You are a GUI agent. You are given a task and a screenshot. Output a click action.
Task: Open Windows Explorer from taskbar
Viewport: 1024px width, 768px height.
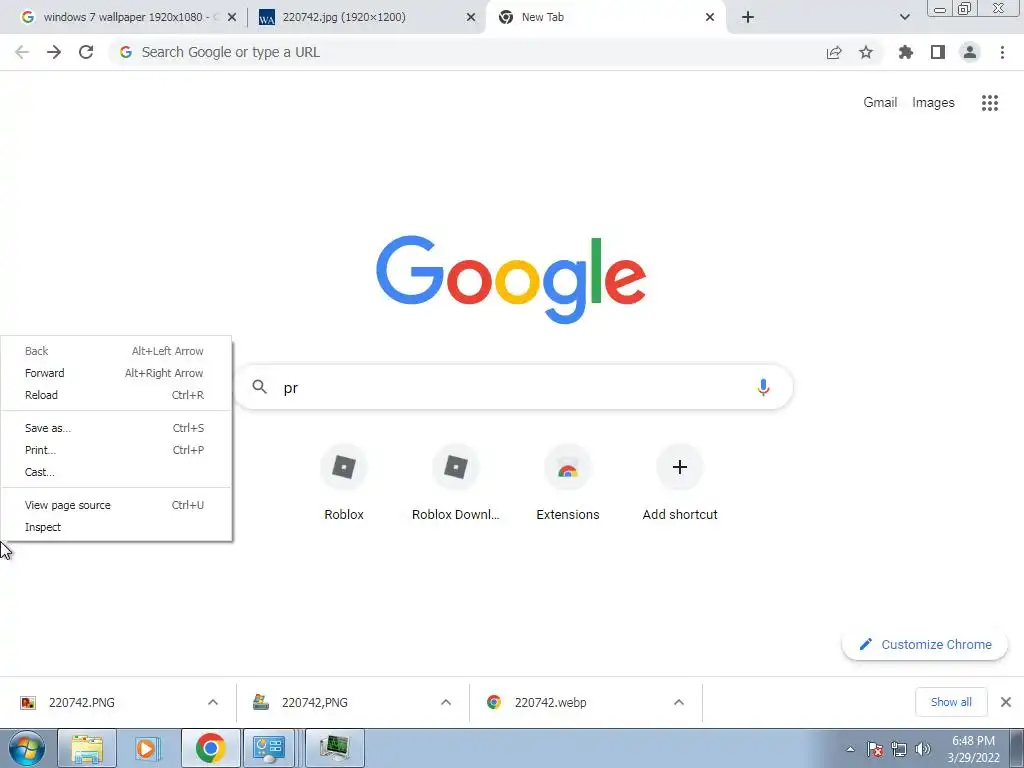click(x=87, y=748)
